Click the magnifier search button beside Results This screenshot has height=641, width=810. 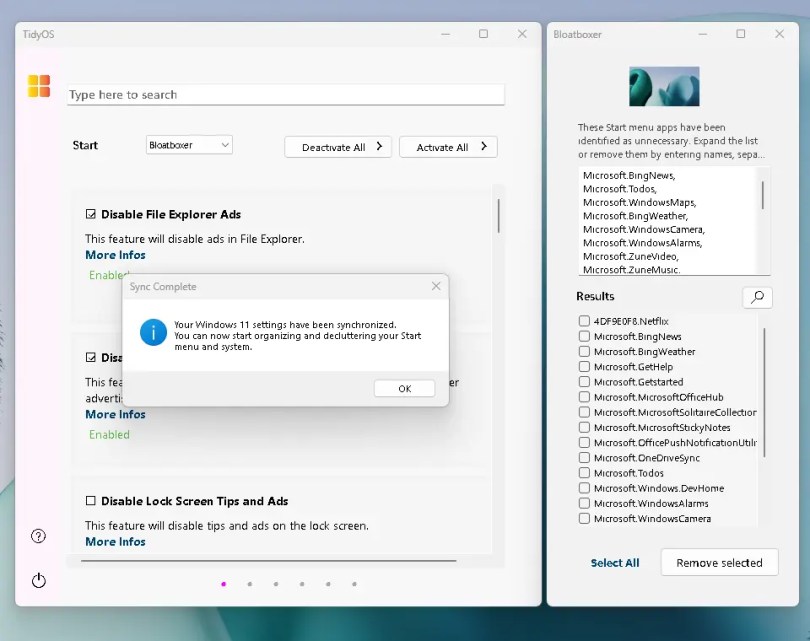(x=757, y=298)
